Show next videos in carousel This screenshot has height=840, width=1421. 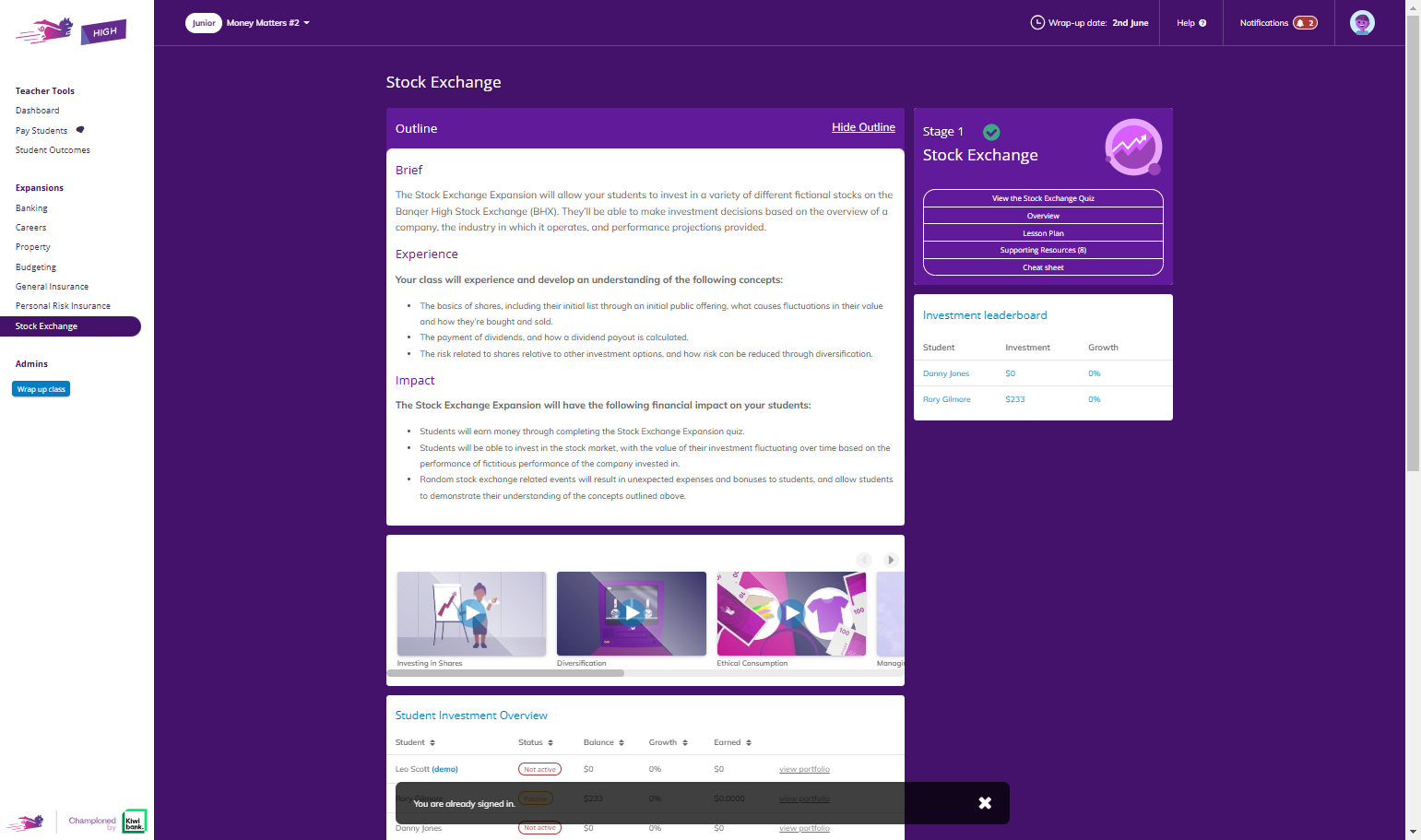coord(890,560)
